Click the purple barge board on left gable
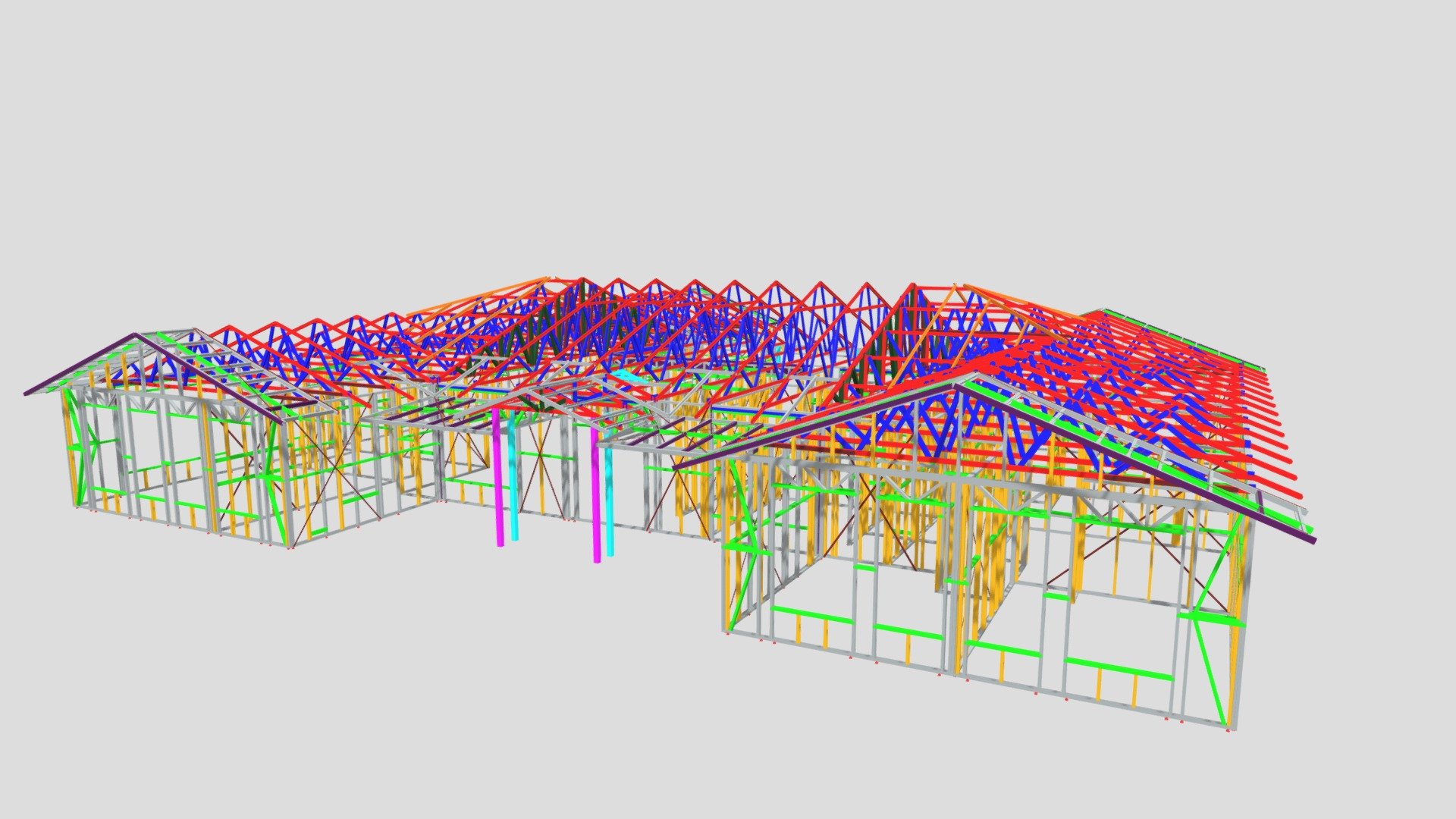 coord(78,364)
